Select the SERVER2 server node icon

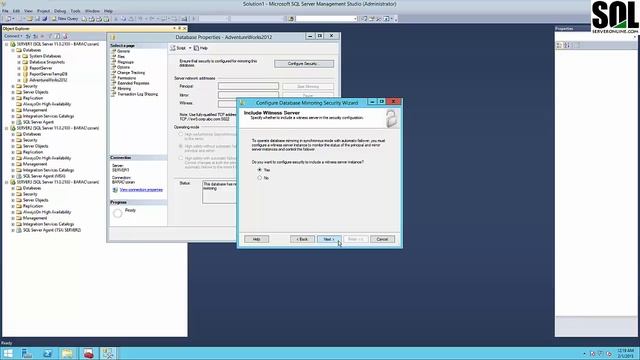pyautogui.click(x=13, y=128)
